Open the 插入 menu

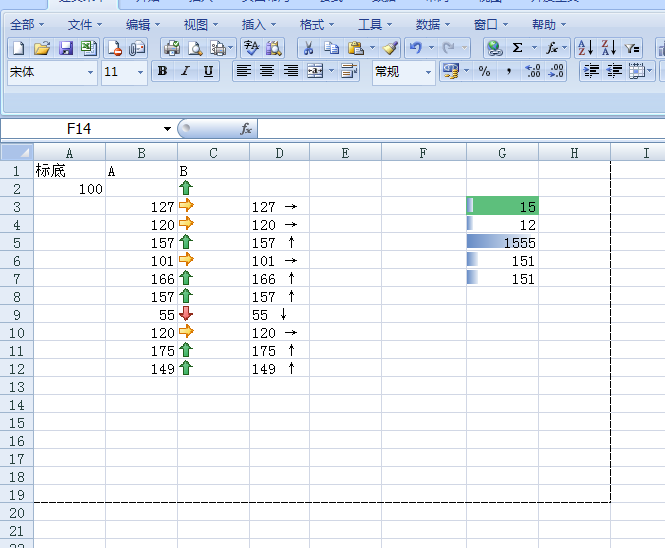[259, 24]
